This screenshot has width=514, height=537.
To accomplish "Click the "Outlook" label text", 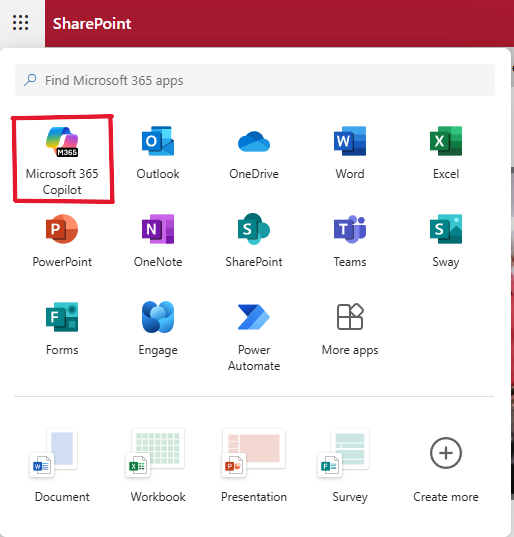I will [x=158, y=174].
